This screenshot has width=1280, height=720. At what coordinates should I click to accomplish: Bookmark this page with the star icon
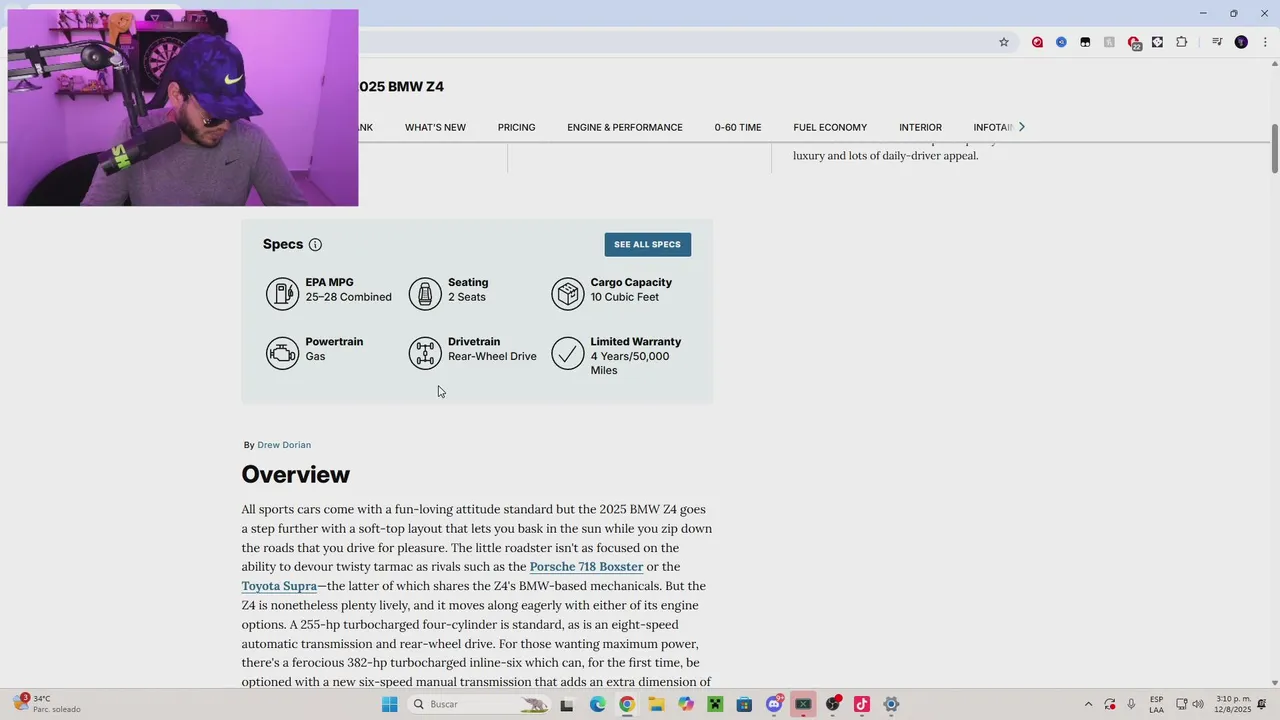pyautogui.click(x=1004, y=42)
